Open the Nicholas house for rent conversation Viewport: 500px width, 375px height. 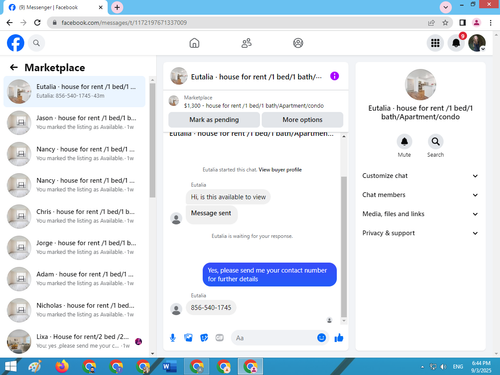click(75, 310)
